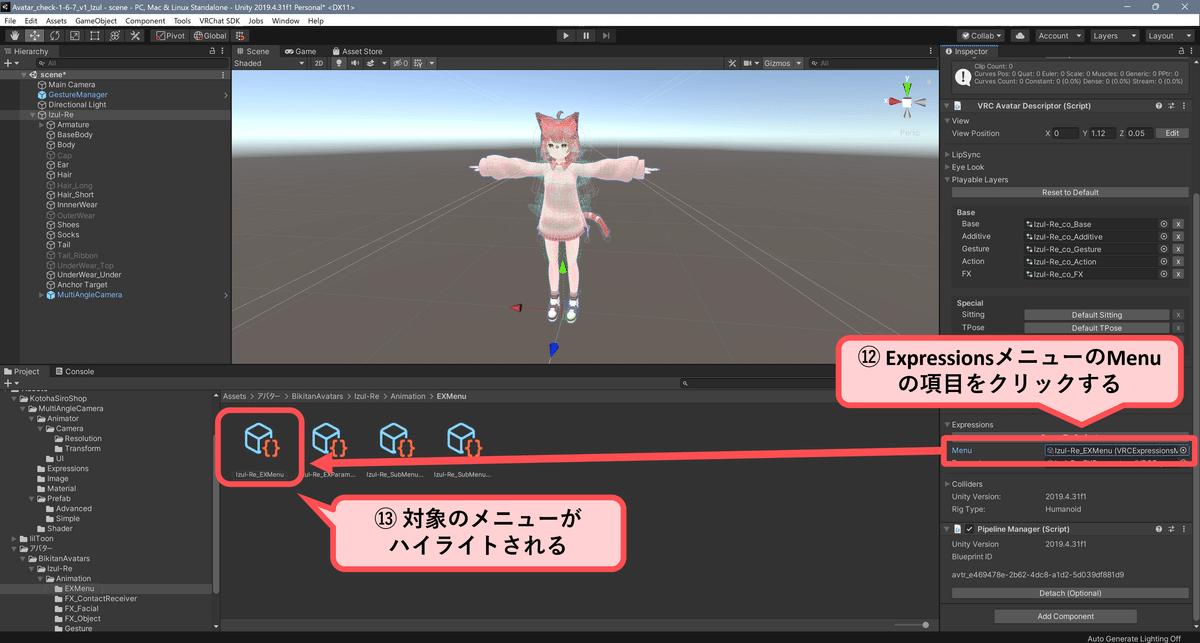Screen dimensions: 1200x643
Task: Select the Transform tool
Action: point(114,35)
